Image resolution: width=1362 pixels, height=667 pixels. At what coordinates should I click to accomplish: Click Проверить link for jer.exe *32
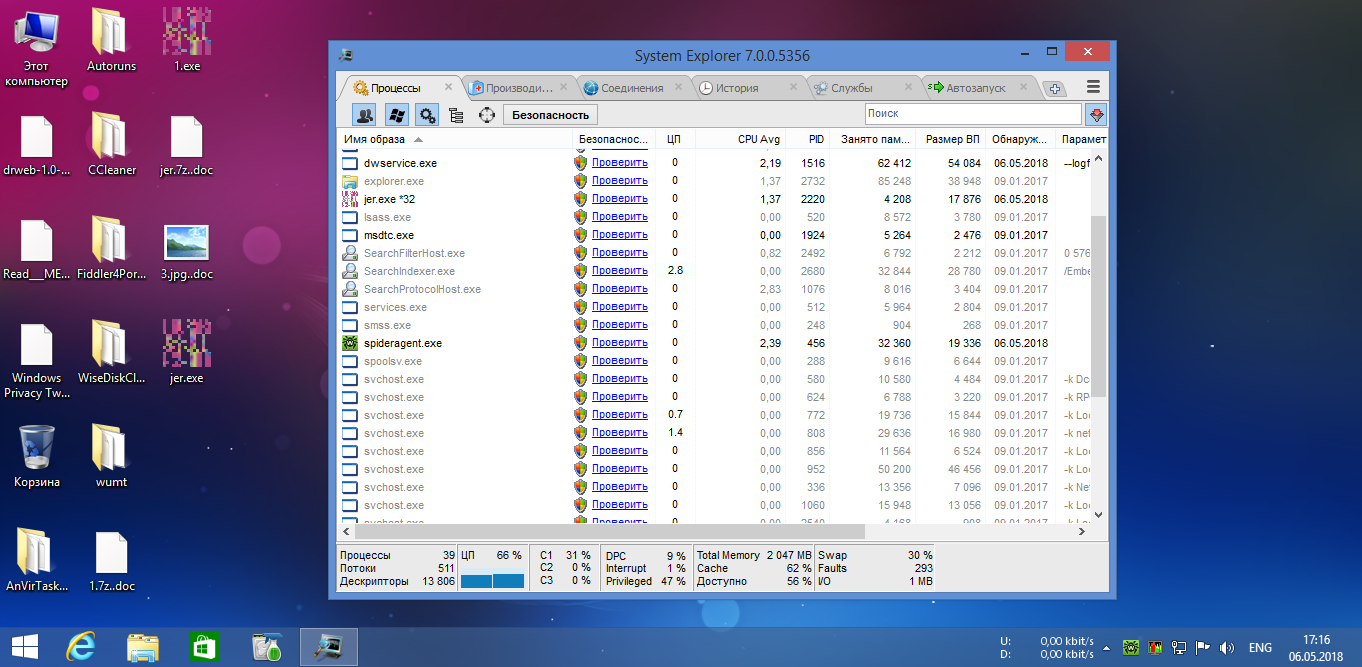619,198
